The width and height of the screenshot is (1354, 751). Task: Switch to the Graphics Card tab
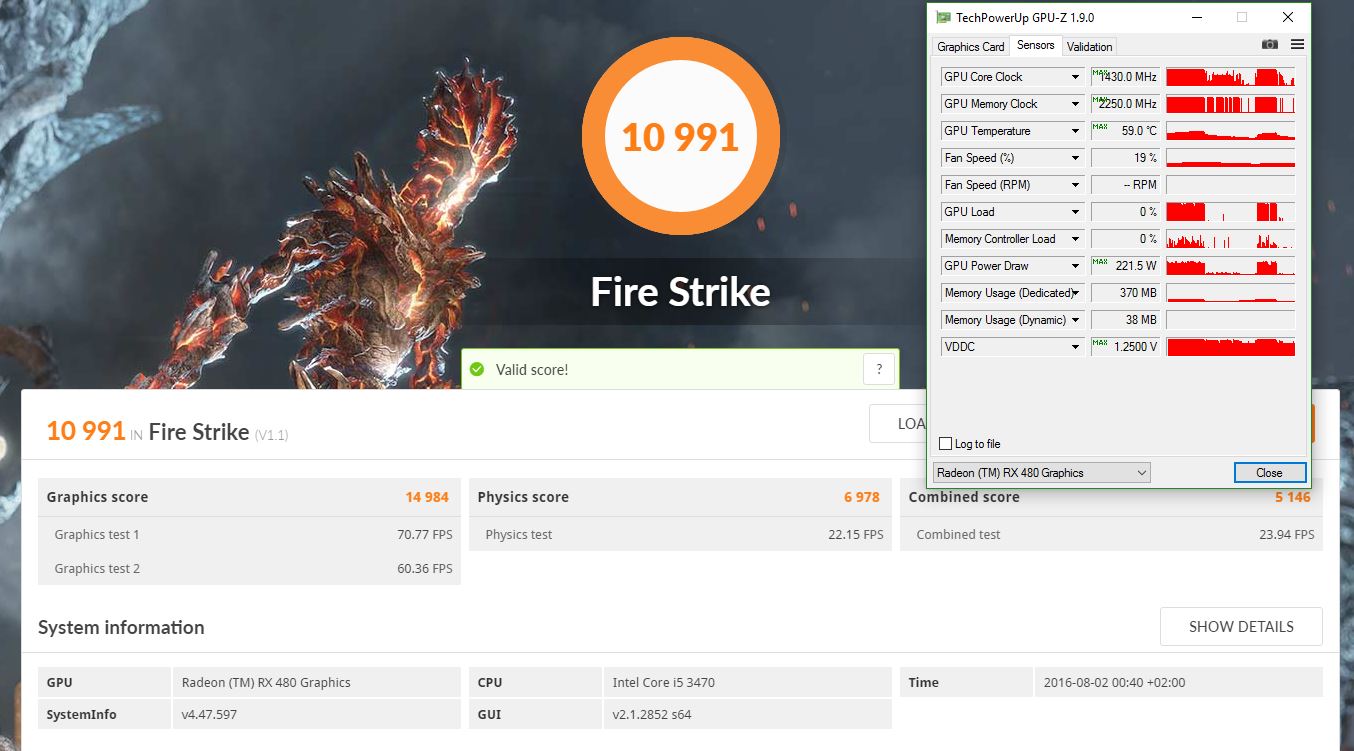(x=970, y=47)
